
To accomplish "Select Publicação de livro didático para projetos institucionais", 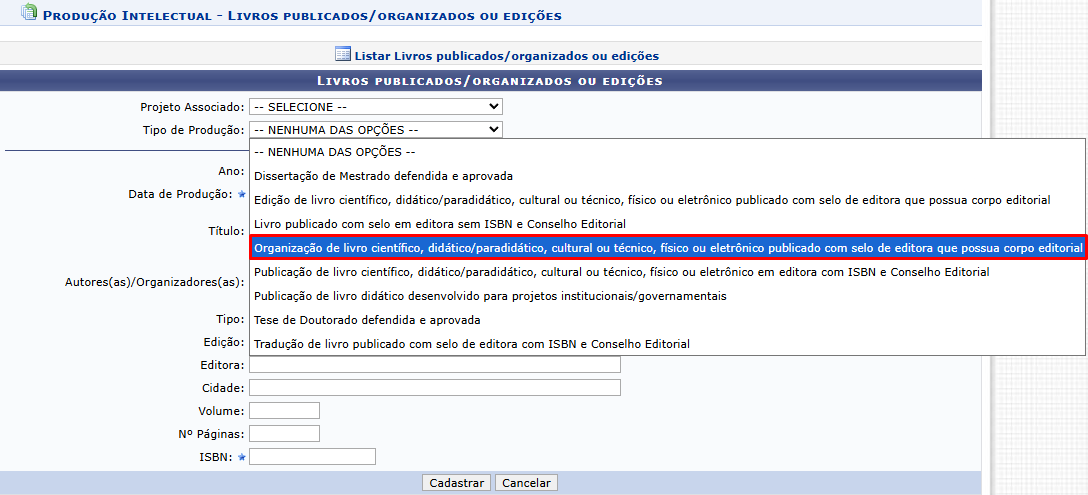I will tap(668, 296).
